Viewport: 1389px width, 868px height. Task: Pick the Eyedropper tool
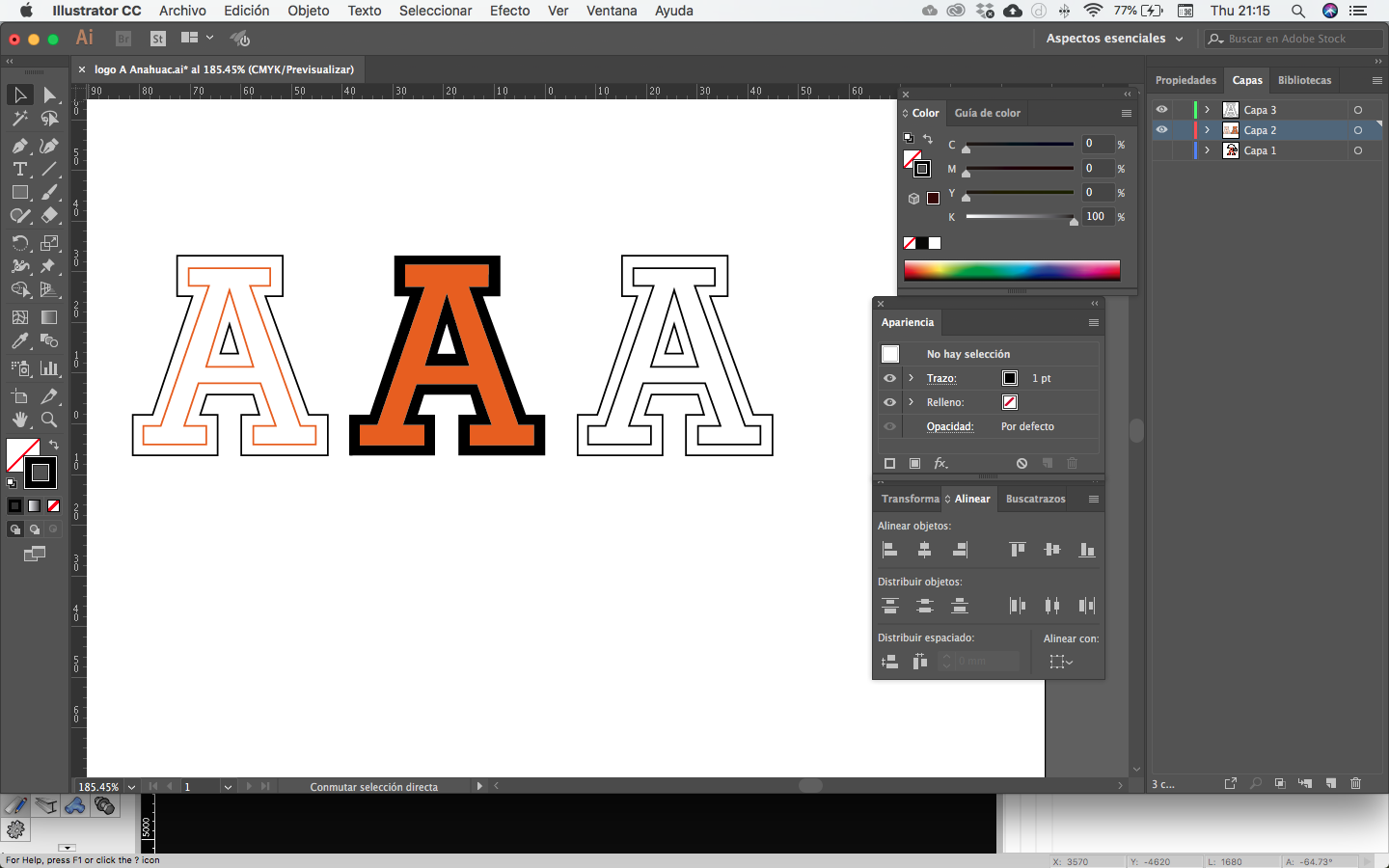(19, 340)
